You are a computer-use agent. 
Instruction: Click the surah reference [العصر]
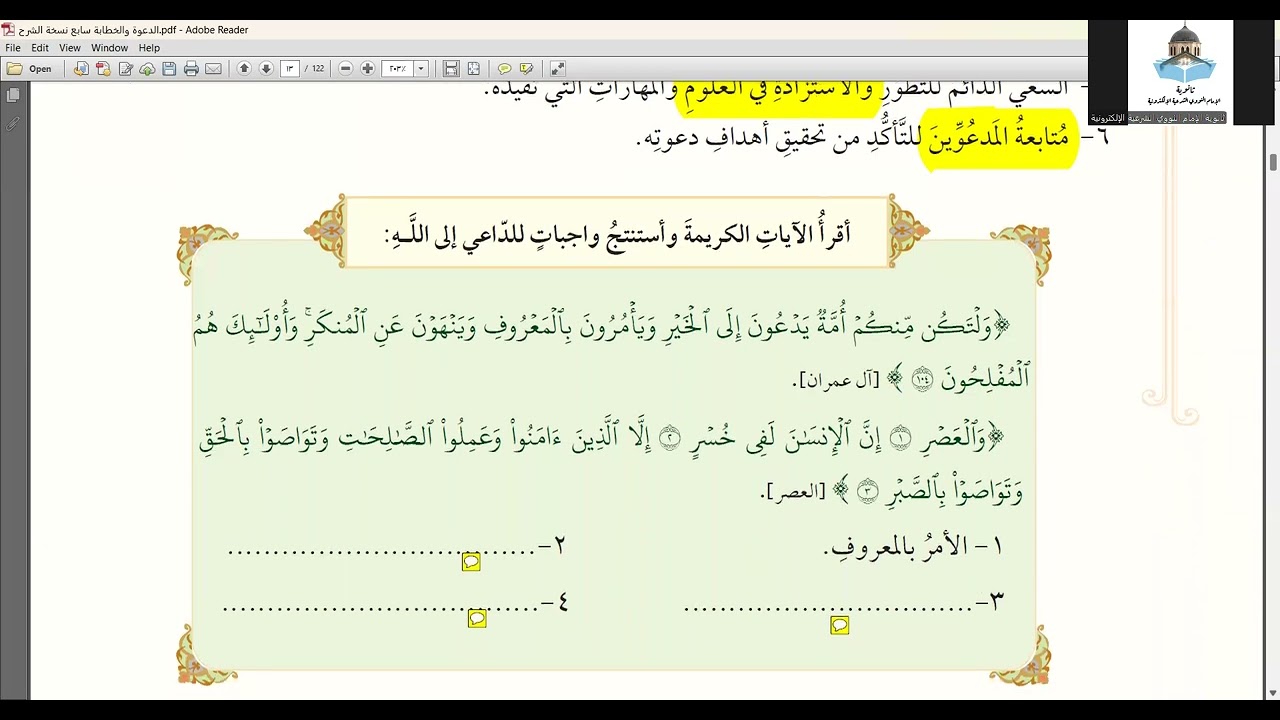793,491
